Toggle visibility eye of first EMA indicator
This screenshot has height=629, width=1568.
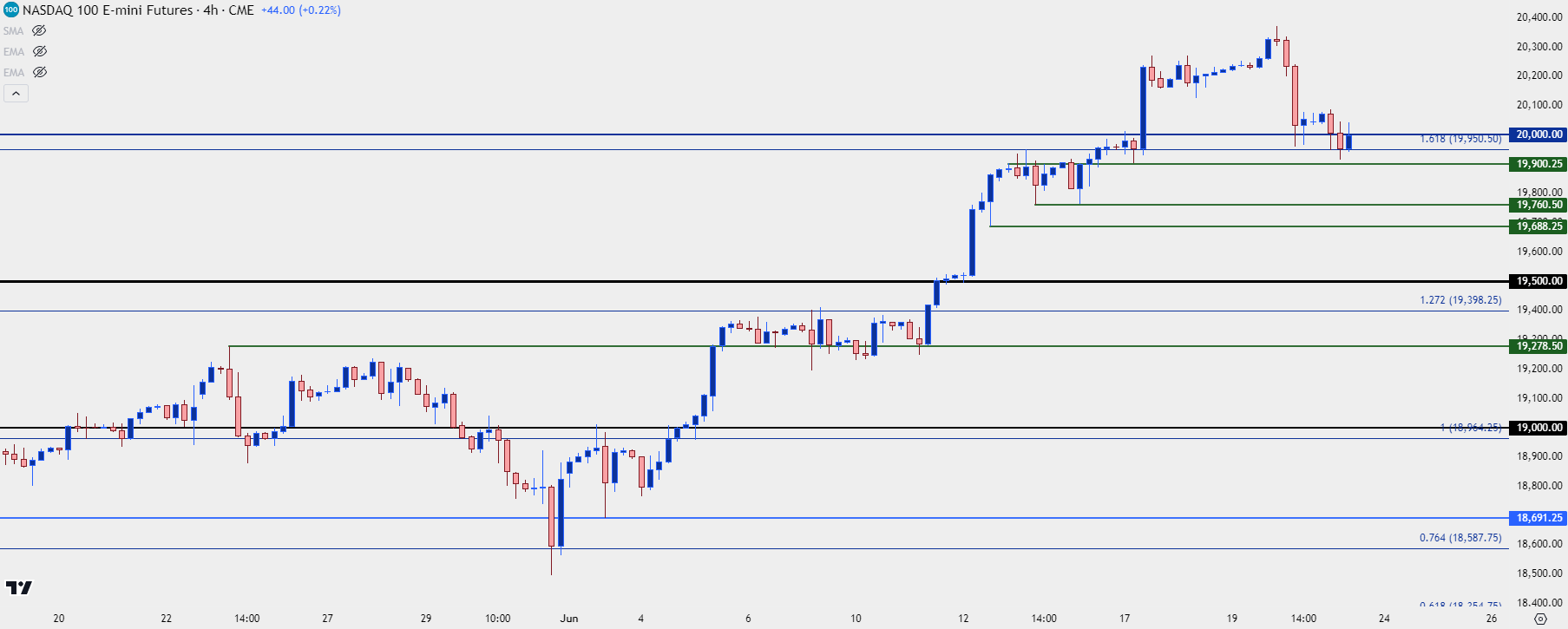point(39,51)
